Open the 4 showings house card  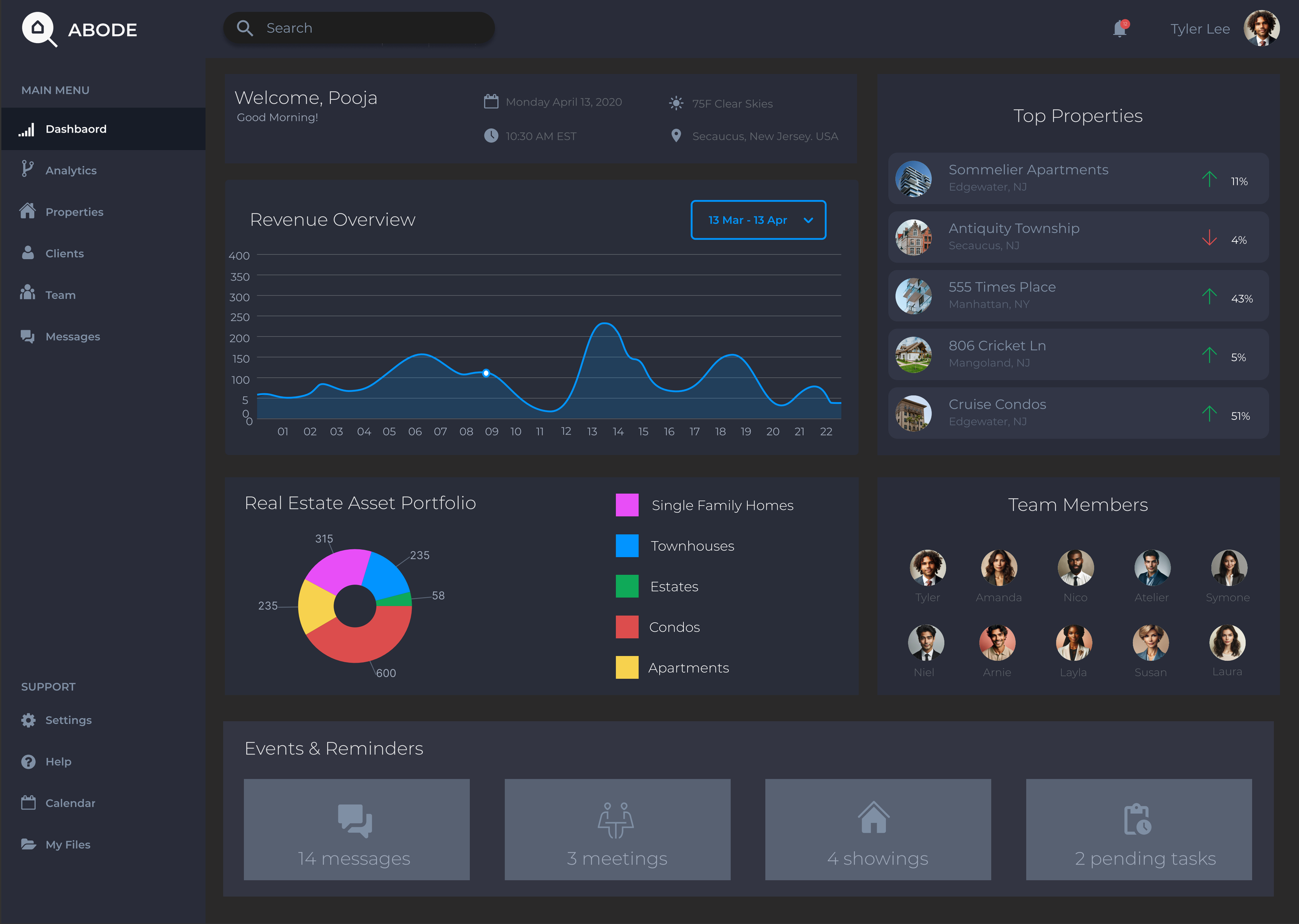[878, 829]
